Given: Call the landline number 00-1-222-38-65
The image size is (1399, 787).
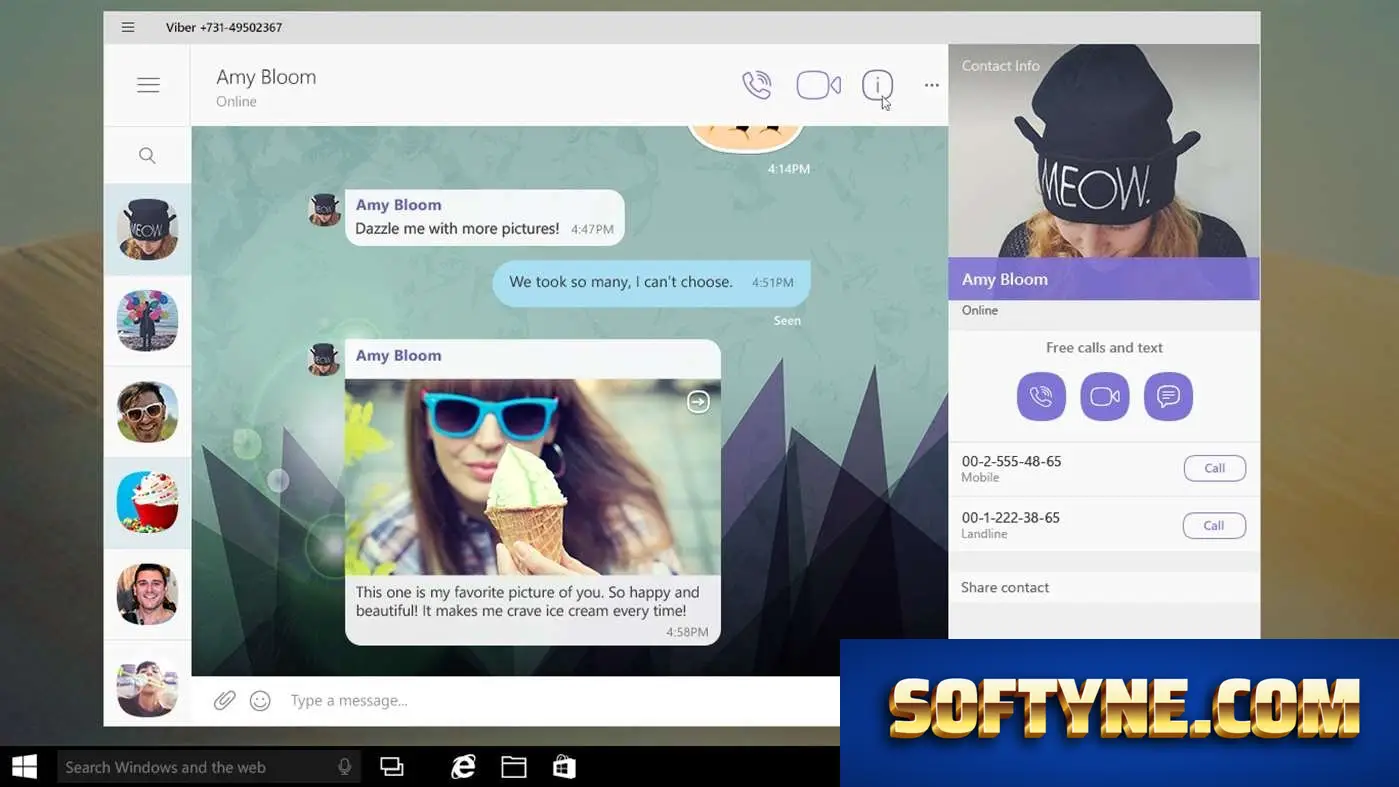Looking at the screenshot, I should 1214,525.
